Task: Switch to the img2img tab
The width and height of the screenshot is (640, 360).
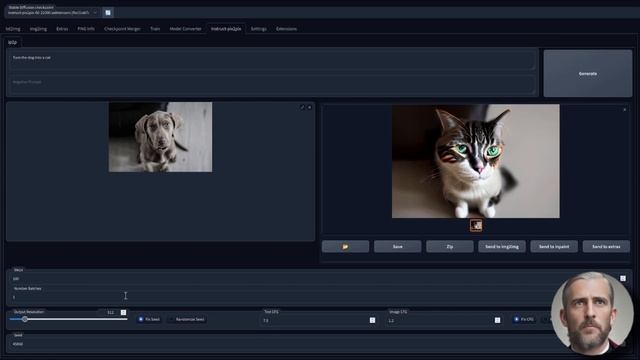Action: click(x=38, y=29)
